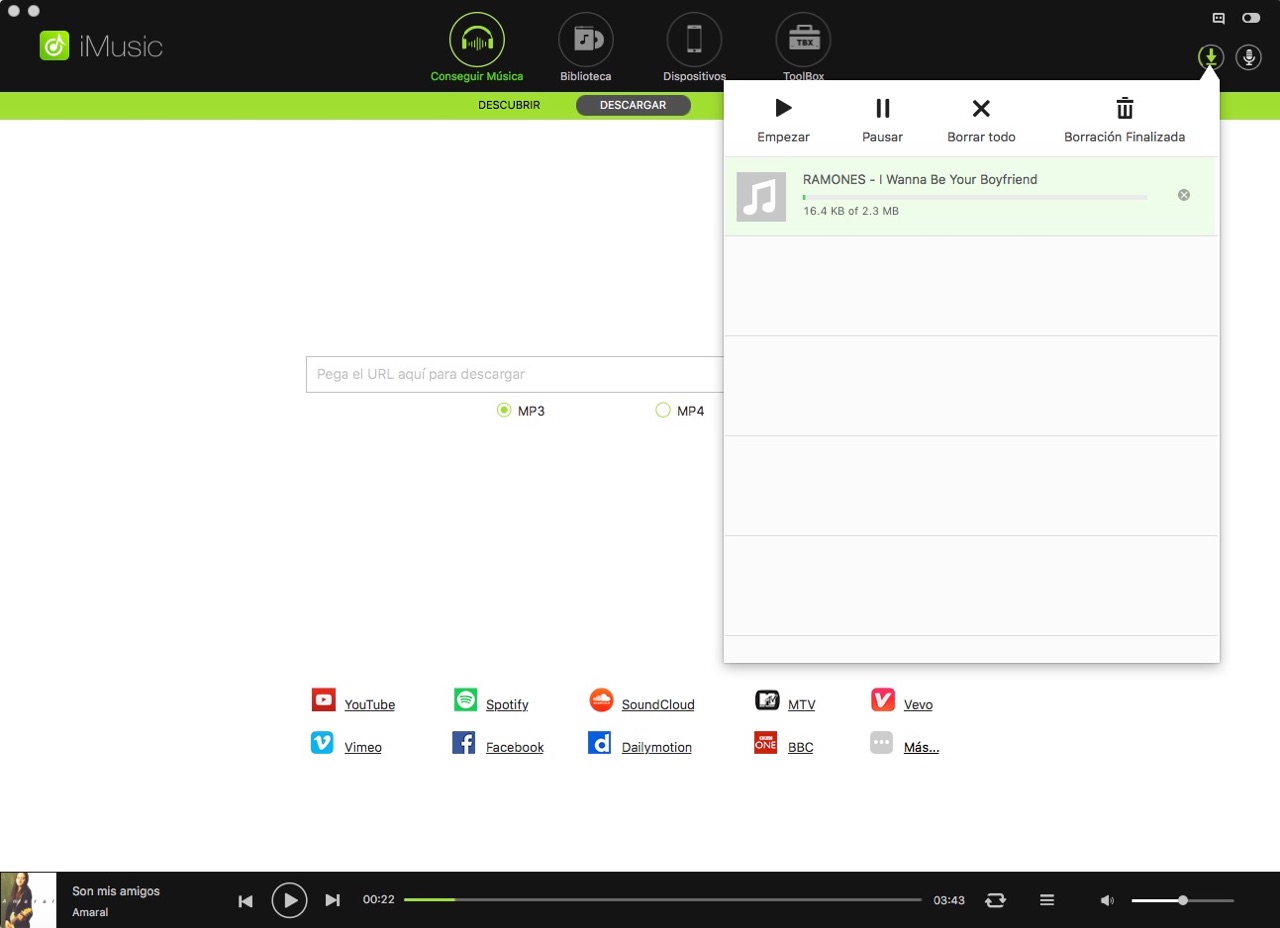Open the Spotify link
This screenshot has height=928, width=1280.
pyautogui.click(x=507, y=705)
